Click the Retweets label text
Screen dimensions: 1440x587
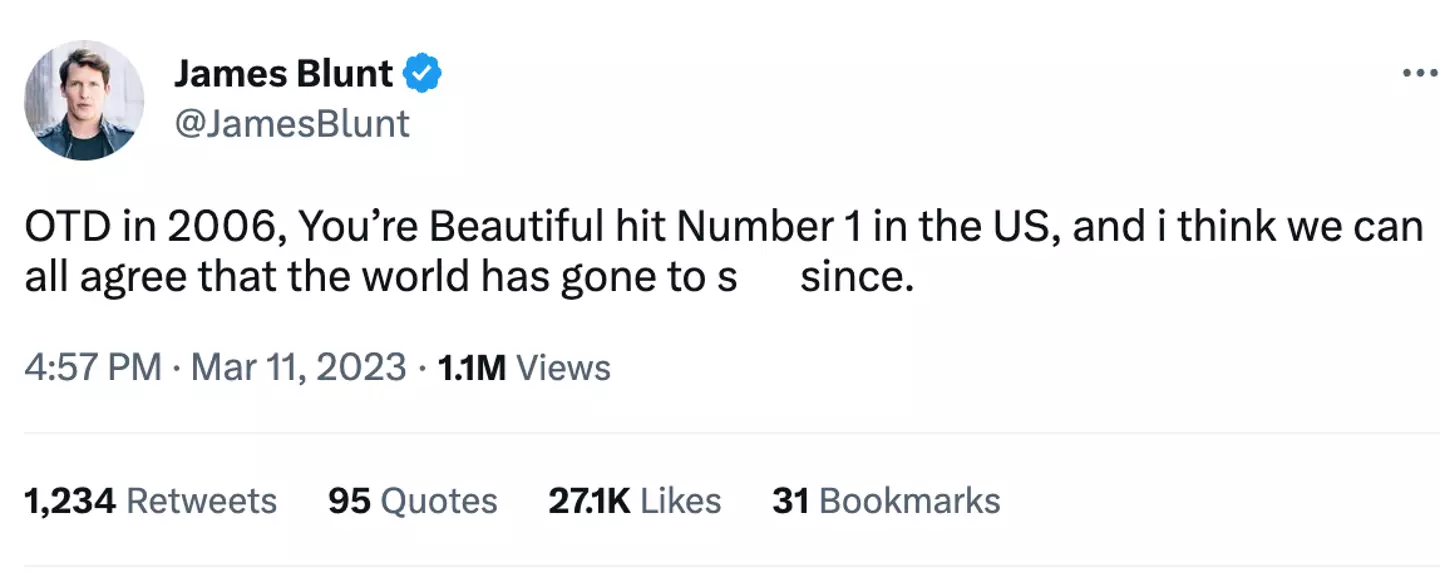(200, 501)
